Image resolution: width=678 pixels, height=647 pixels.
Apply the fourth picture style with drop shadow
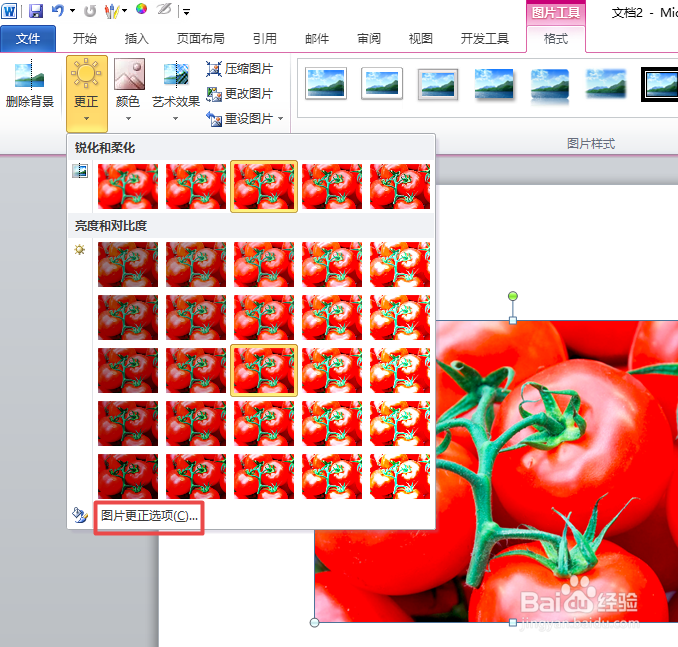[494, 84]
